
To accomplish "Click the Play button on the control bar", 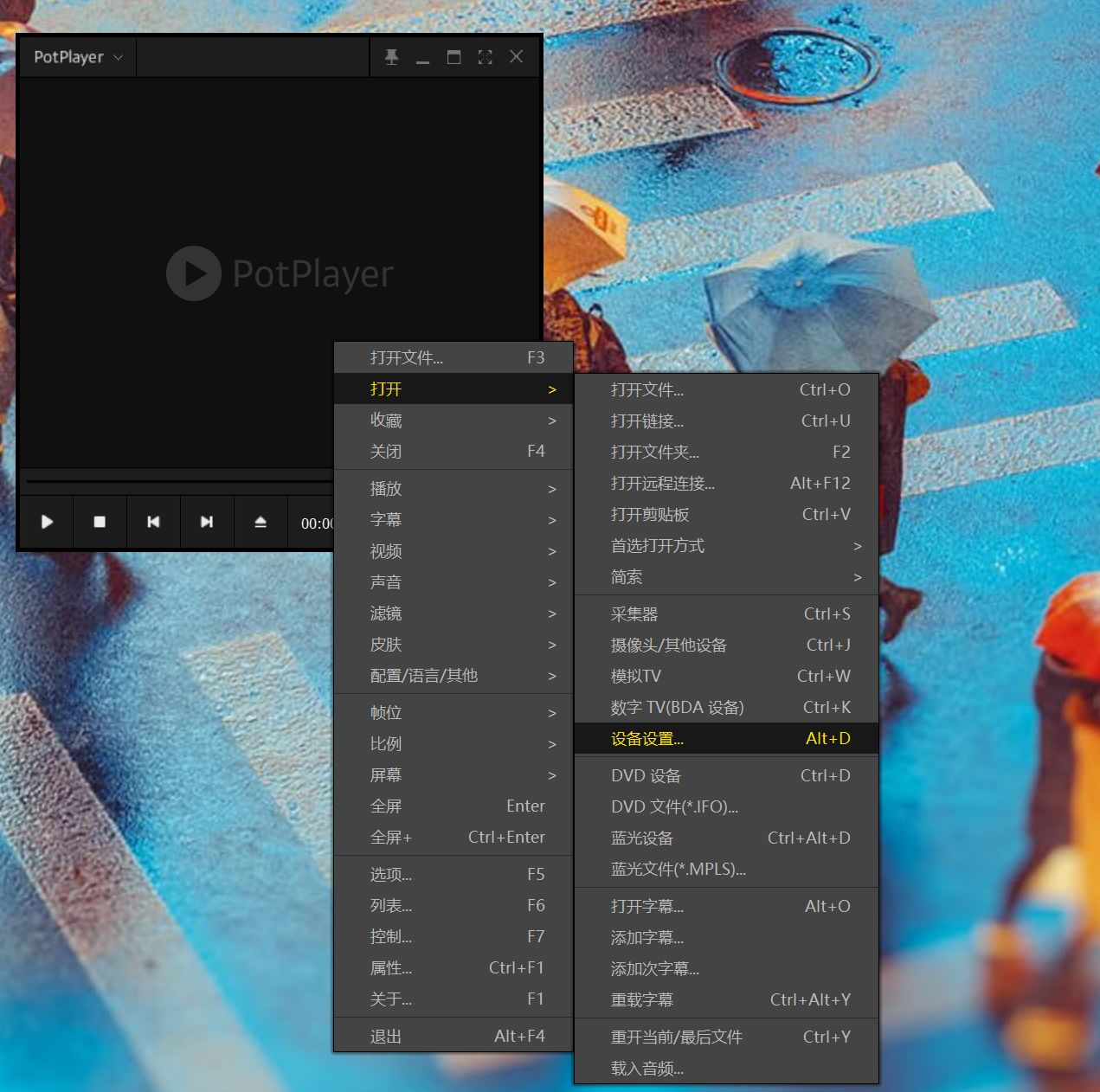I will click(x=47, y=522).
